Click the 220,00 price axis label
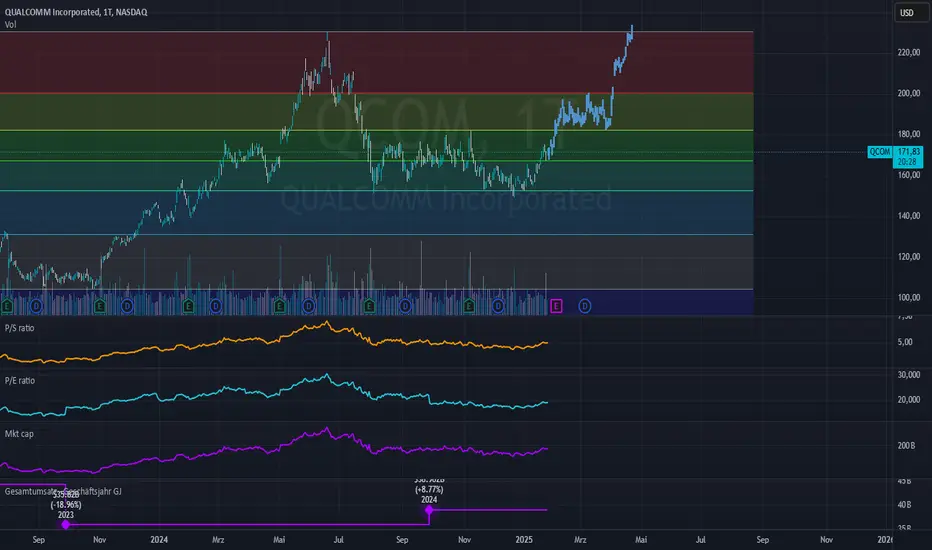Viewport: 932px width, 550px height. 909,52
